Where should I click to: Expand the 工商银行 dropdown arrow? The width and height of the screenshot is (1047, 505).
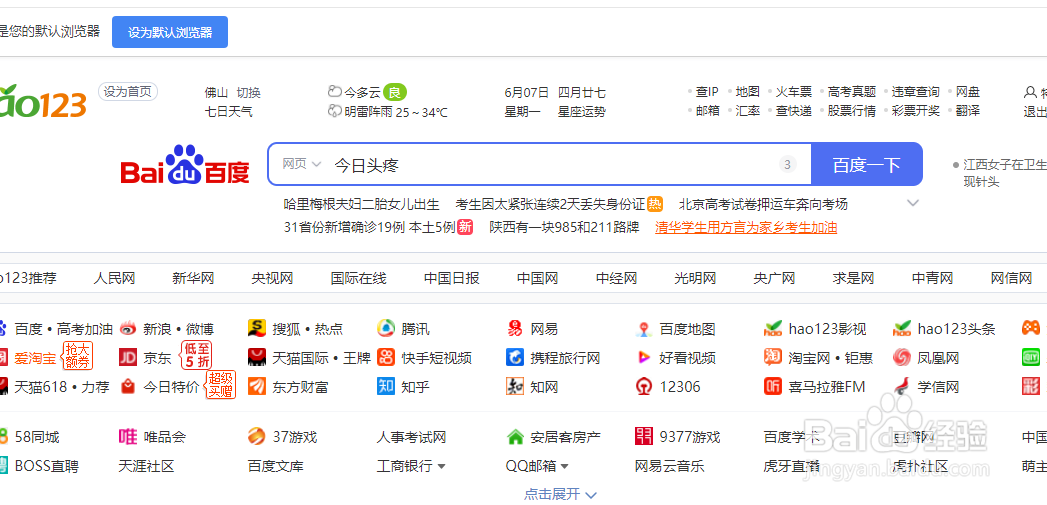click(x=441, y=466)
